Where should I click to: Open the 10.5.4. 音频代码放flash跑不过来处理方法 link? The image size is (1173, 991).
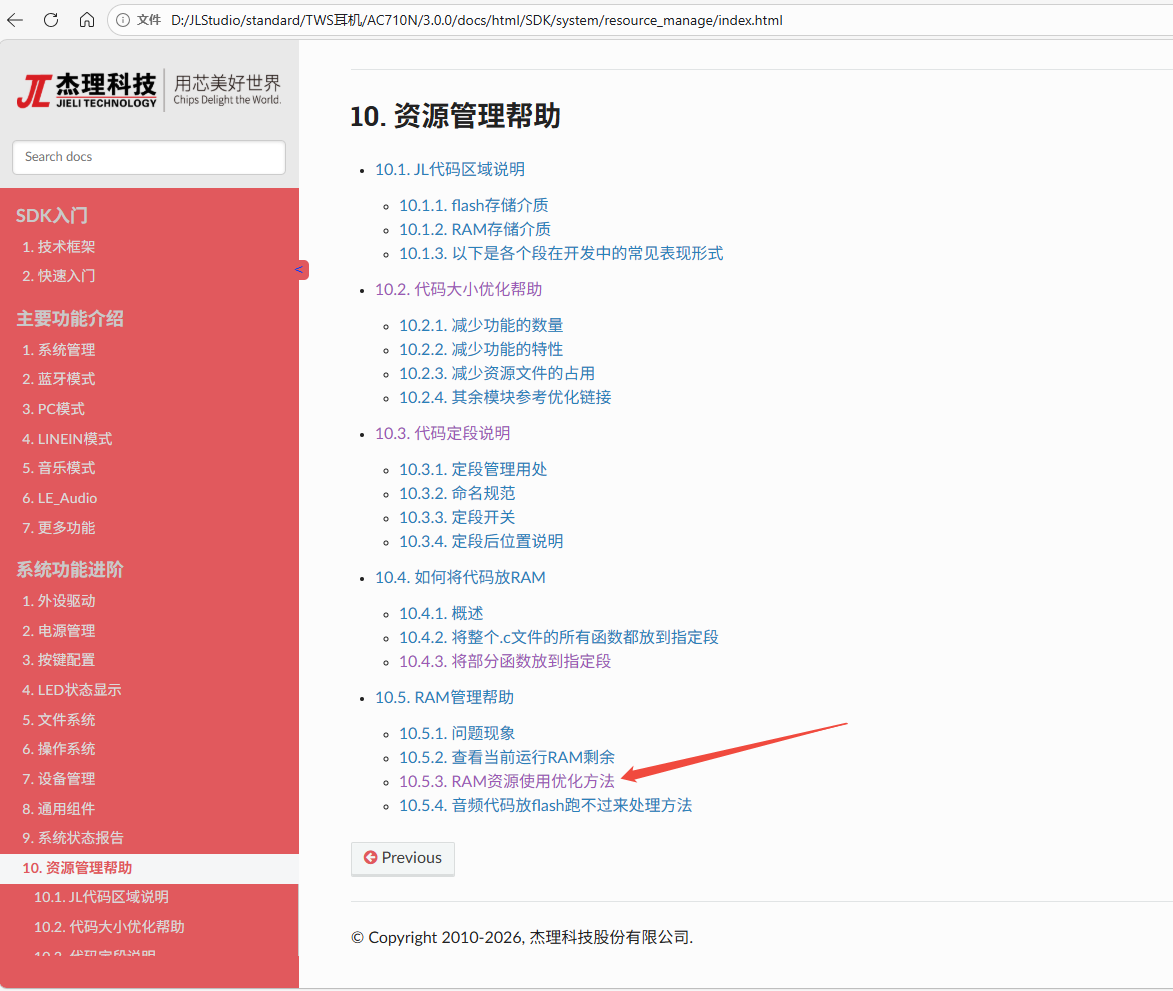click(545, 806)
